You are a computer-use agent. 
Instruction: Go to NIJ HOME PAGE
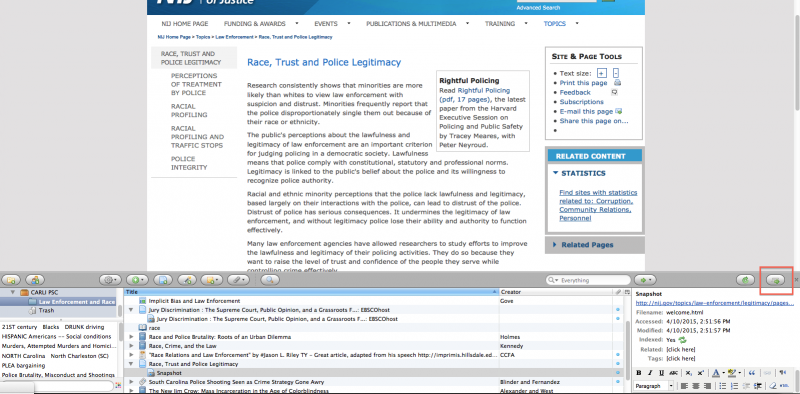185,23
